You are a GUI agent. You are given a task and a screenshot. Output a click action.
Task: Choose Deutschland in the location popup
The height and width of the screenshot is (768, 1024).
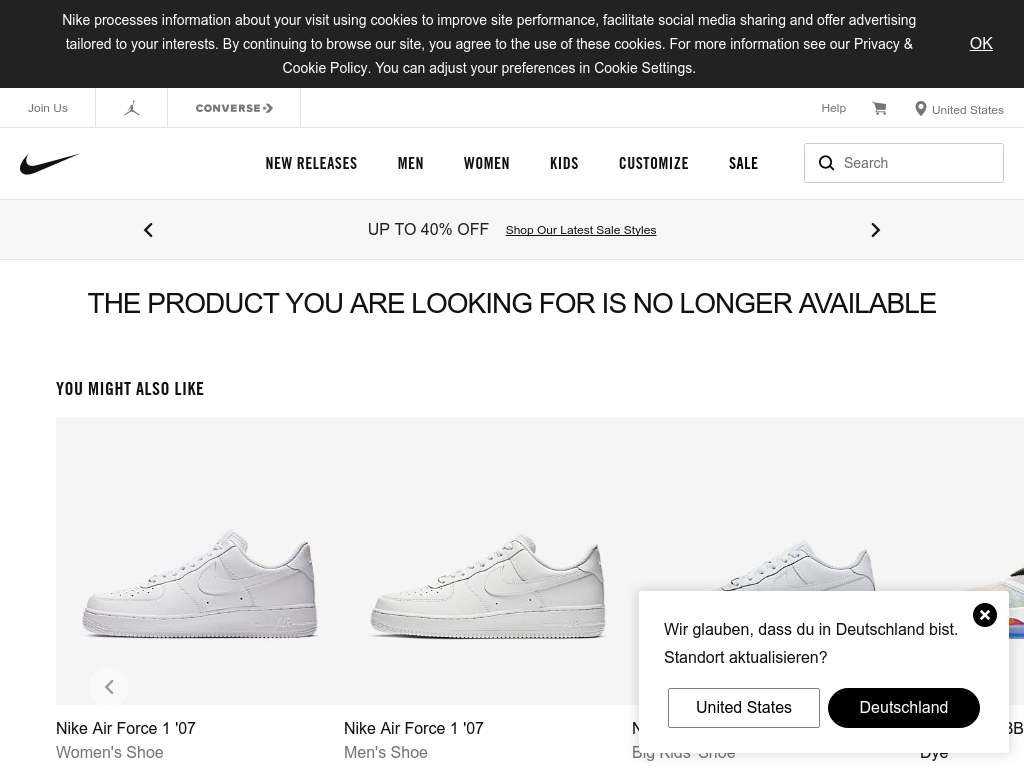coord(903,708)
